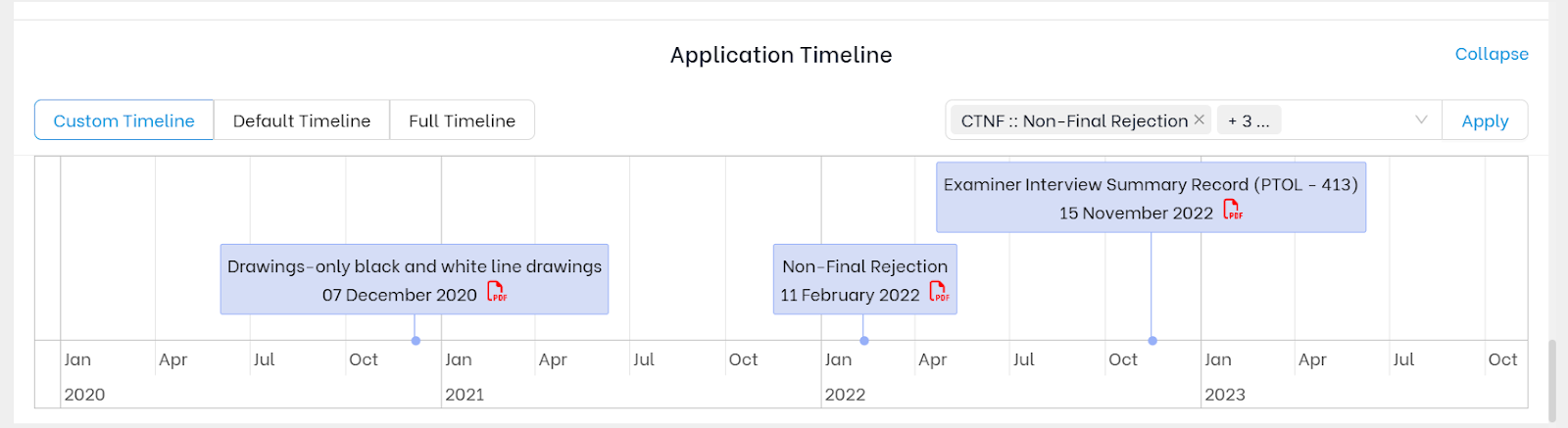This screenshot has height=428, width=1568.
Task: Click the 2021 year label on axis
Action: (465, 394)
